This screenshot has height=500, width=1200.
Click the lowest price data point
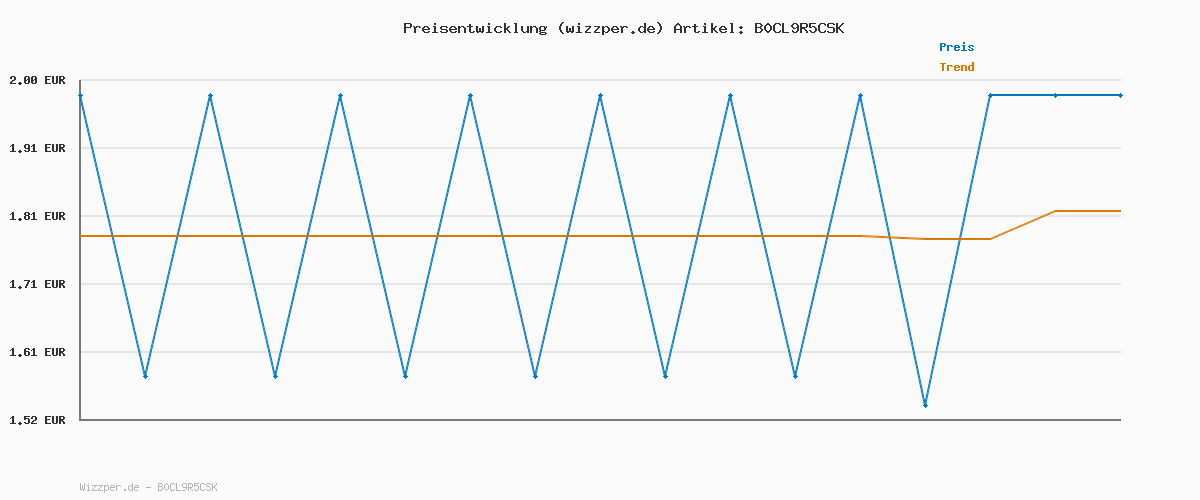pos(925,405)
